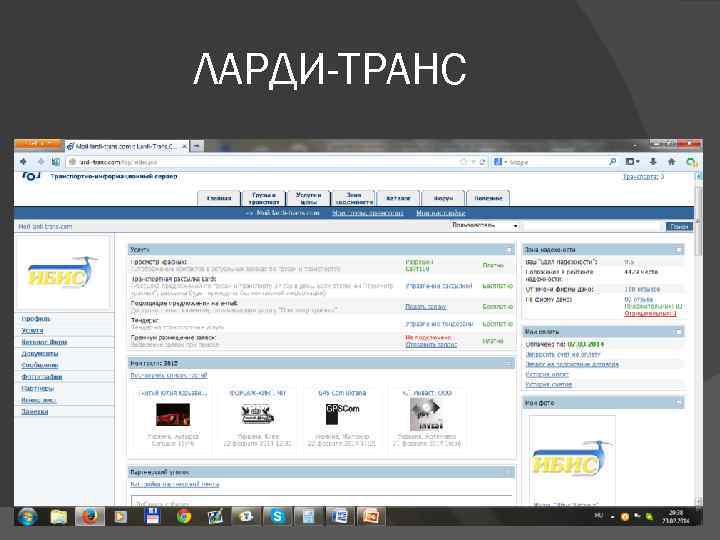Bookmark page with the star icon
Screen dimensions: 720x540
tap(463, 162)
